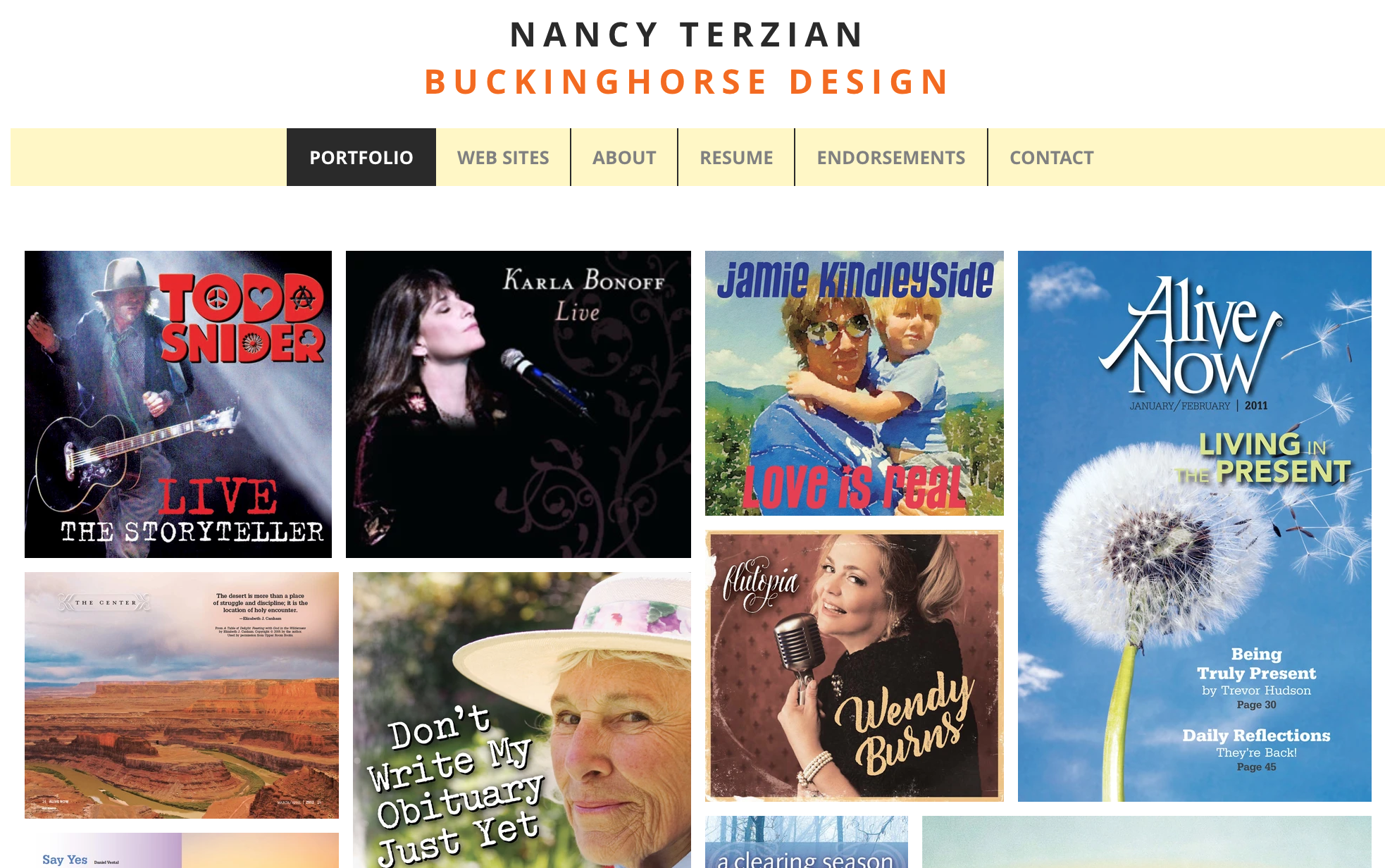Image resolution: width=1385 pixels, height=868 pixels.
Task: Open the Todd Snider Live Storyteller cover
Action: tap(178, 404)
